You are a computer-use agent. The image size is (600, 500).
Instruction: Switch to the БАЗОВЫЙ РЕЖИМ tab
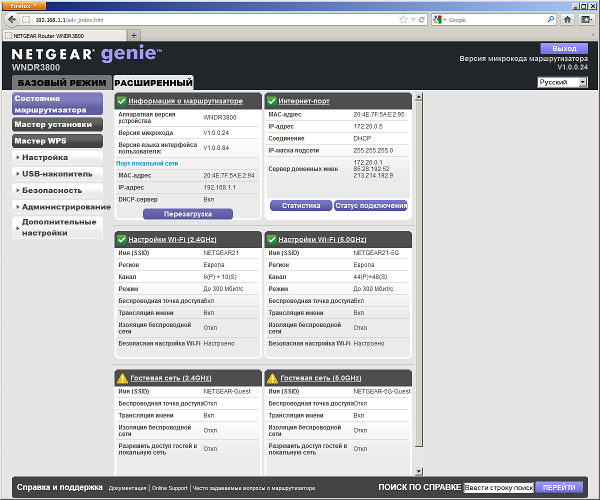click(61, 82)
